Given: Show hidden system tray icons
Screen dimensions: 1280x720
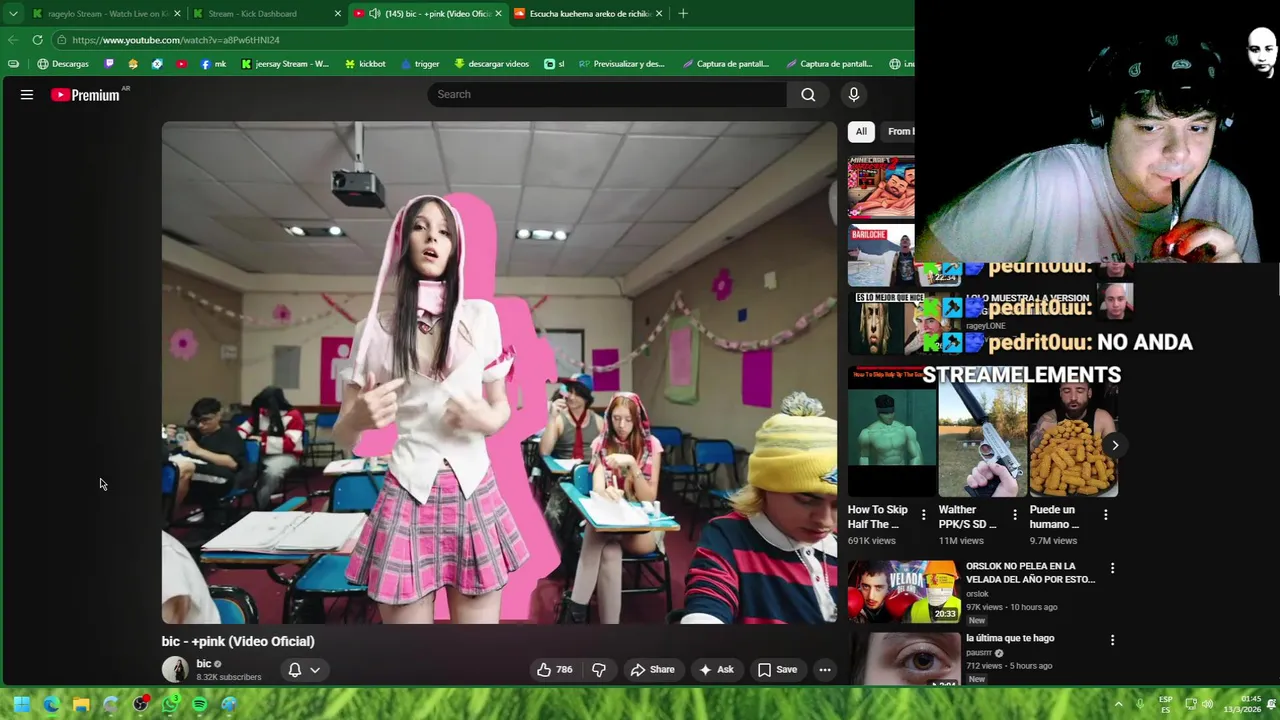Looking at the screenshot, I should 1118,704.
